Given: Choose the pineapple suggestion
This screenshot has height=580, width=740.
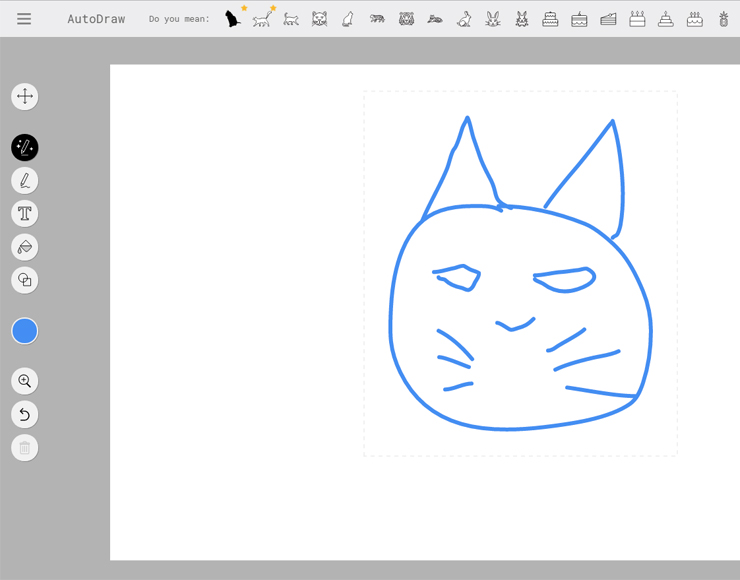Looking at the screenshot, I should click(724, 19).
